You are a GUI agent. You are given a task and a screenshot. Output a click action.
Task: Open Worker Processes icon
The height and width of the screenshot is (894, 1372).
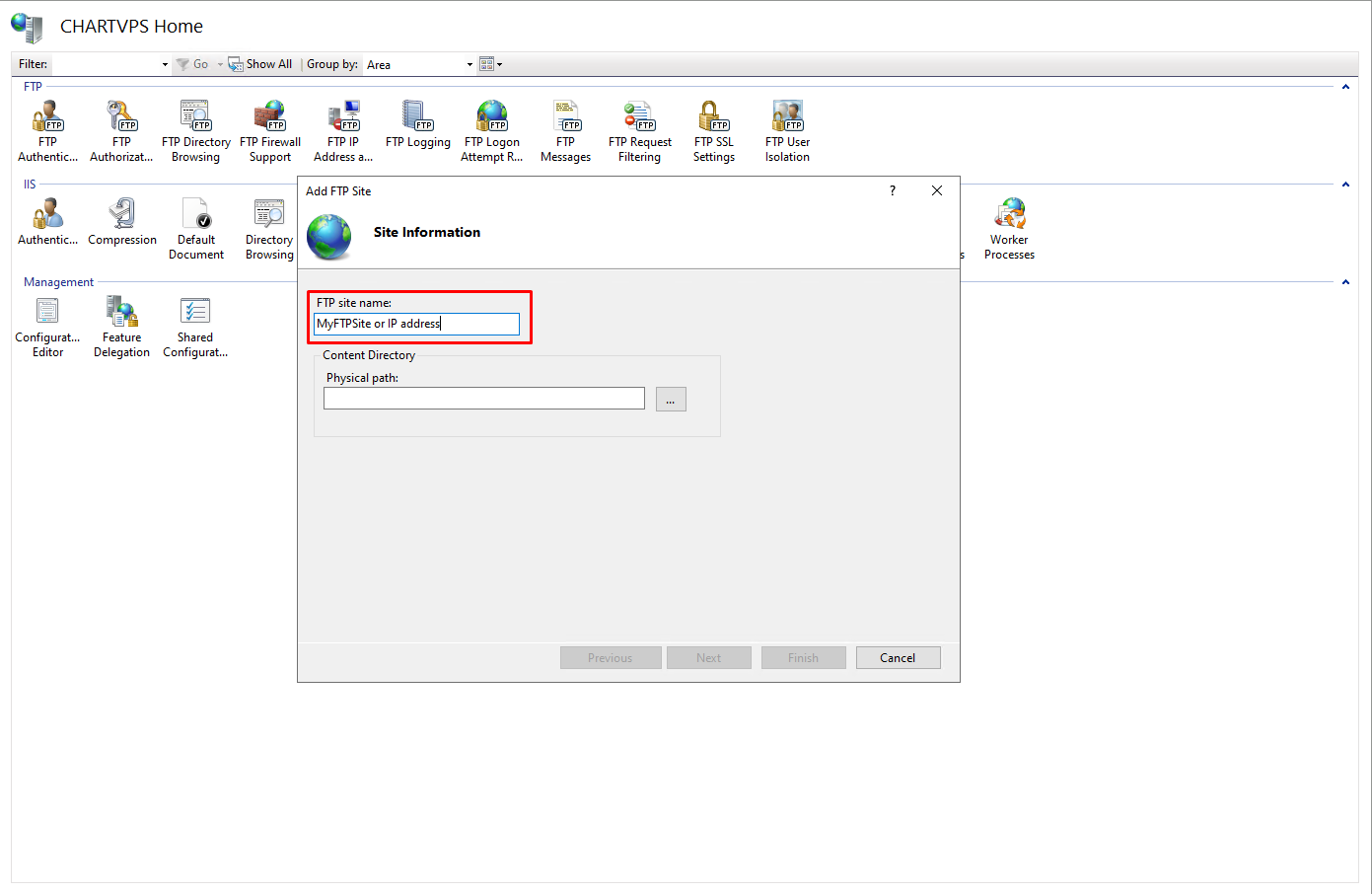tap(1009, 228)
